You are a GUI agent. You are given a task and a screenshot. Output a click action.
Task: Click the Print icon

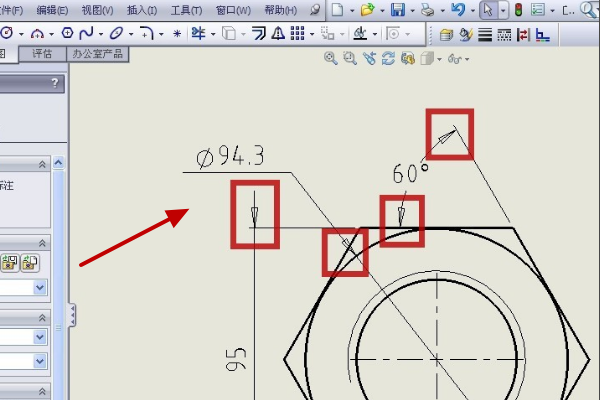point(427,10)
